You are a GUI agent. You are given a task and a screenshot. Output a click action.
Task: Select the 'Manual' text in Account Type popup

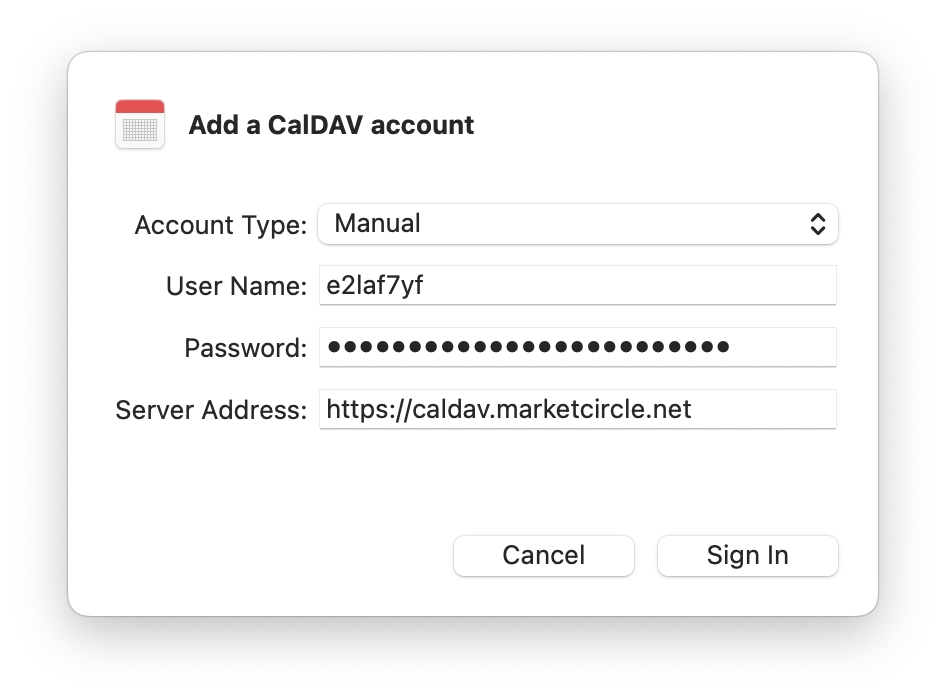pos(377,224)
